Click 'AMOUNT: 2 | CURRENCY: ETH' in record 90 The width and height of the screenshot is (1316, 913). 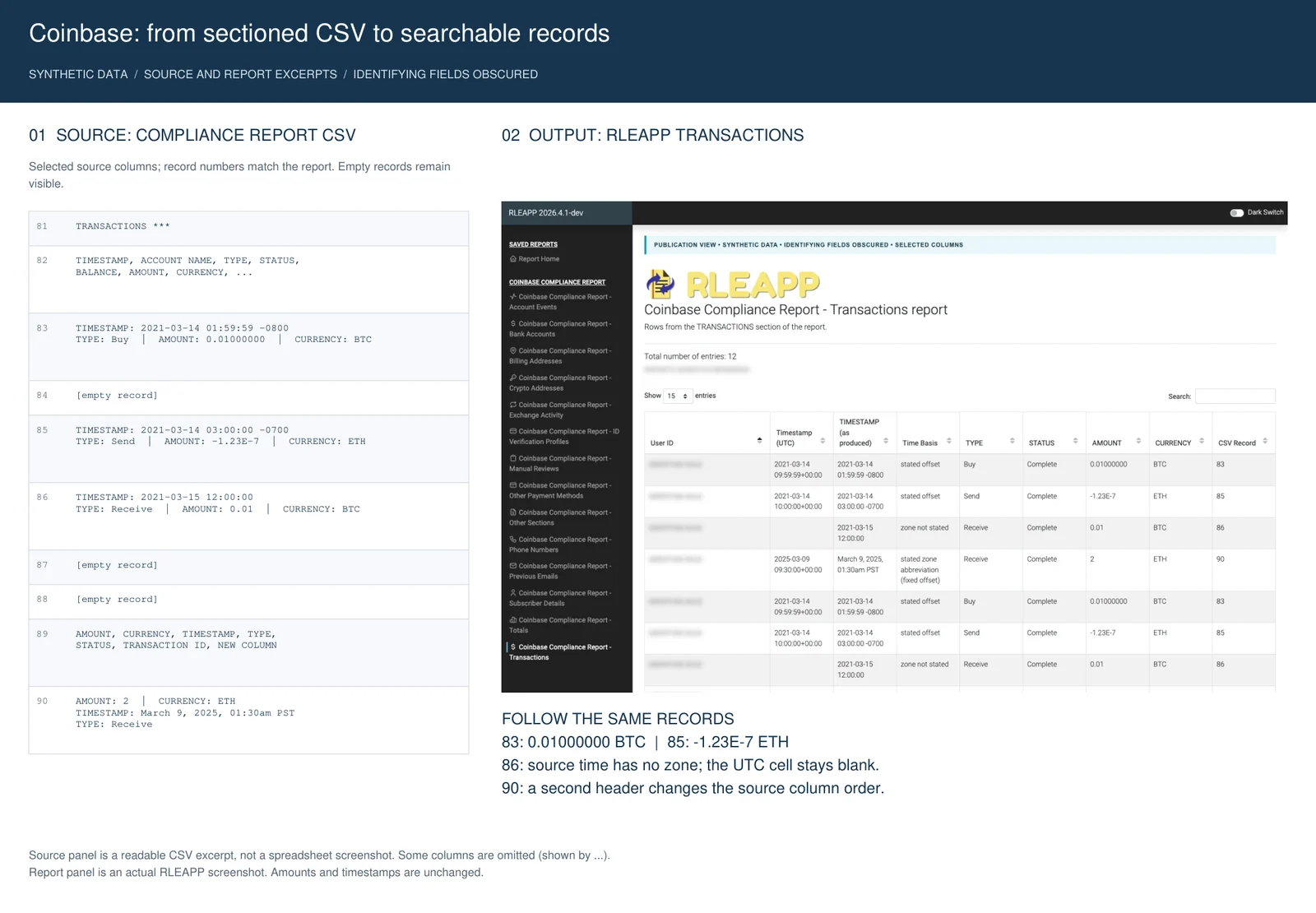[x=155, y=702]
